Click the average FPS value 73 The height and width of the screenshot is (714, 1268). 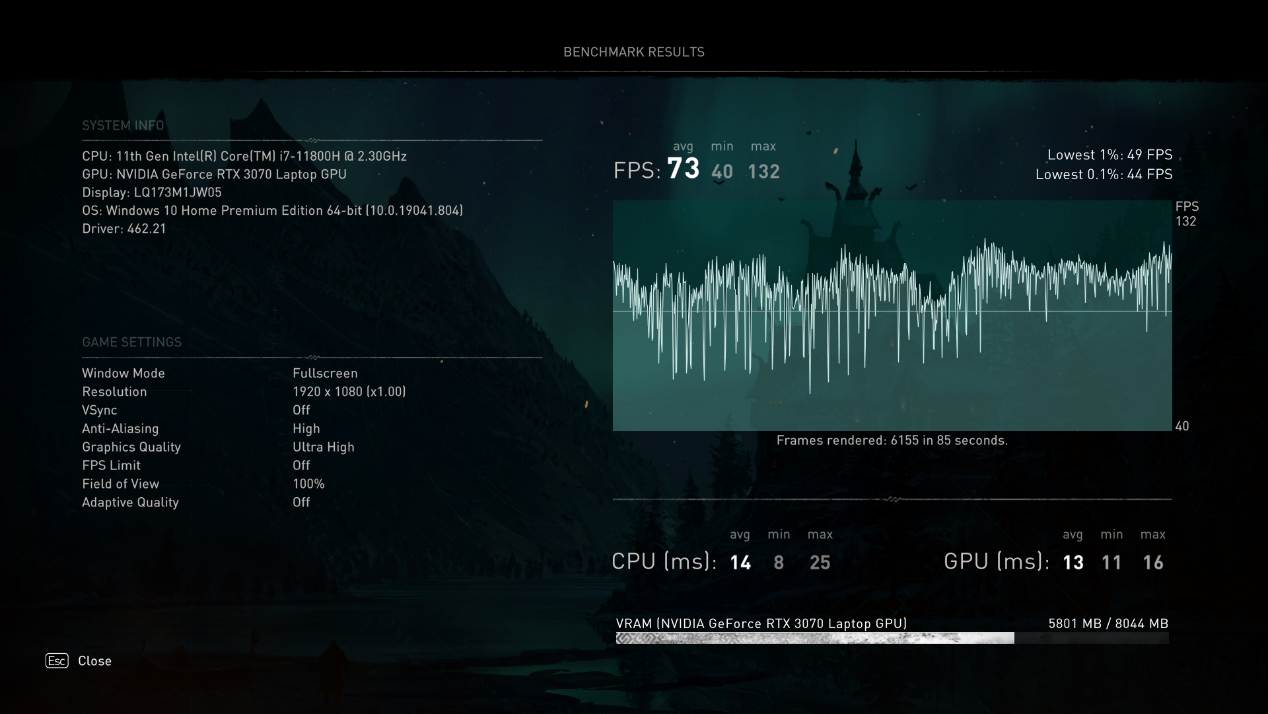coord(683,168)
